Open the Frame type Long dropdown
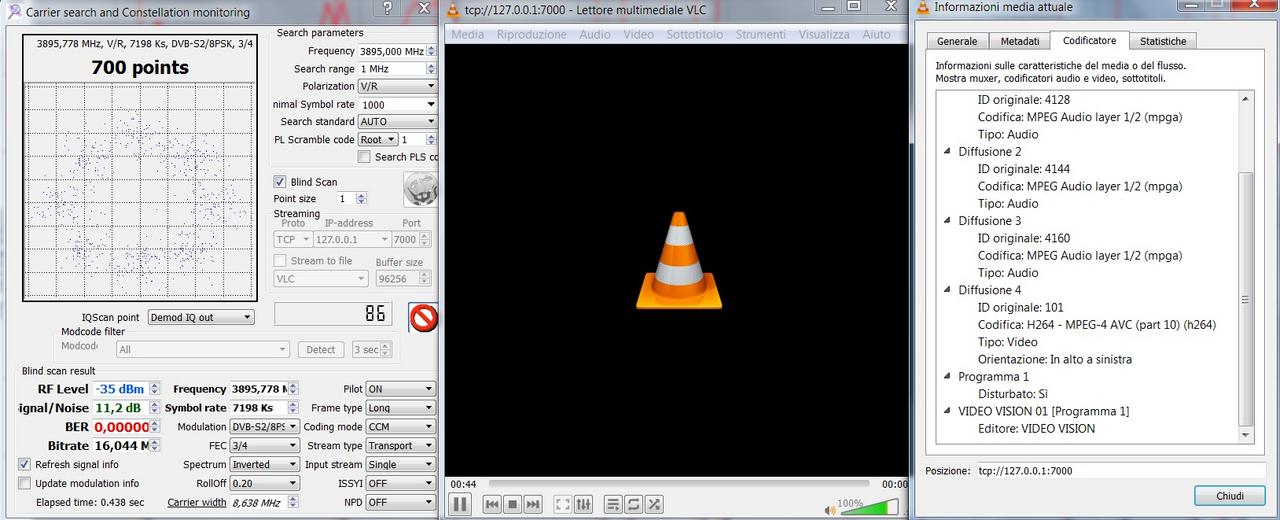 click(400, 408)
